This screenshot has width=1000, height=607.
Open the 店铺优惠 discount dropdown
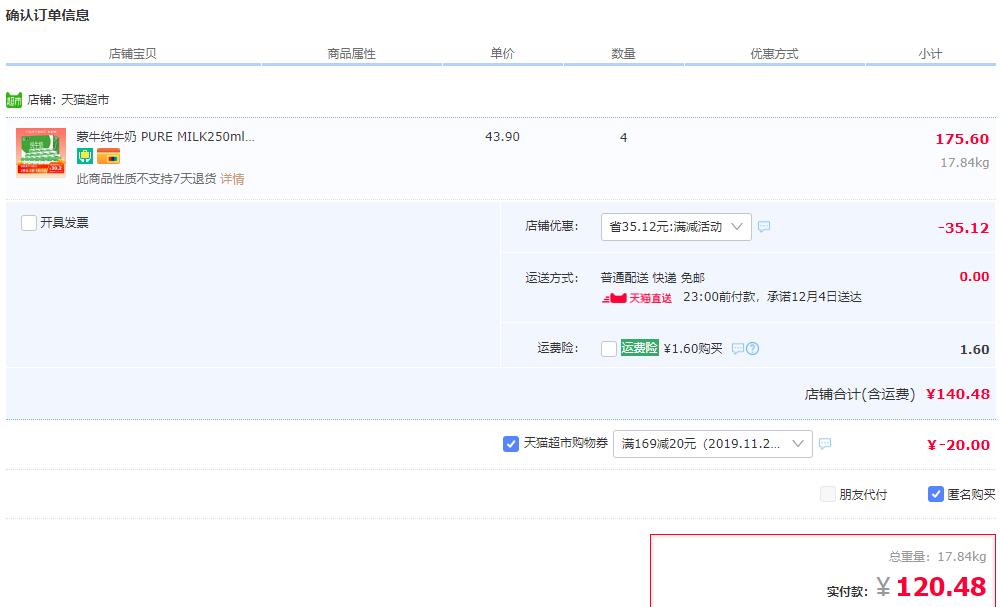(x=676, y=227)
